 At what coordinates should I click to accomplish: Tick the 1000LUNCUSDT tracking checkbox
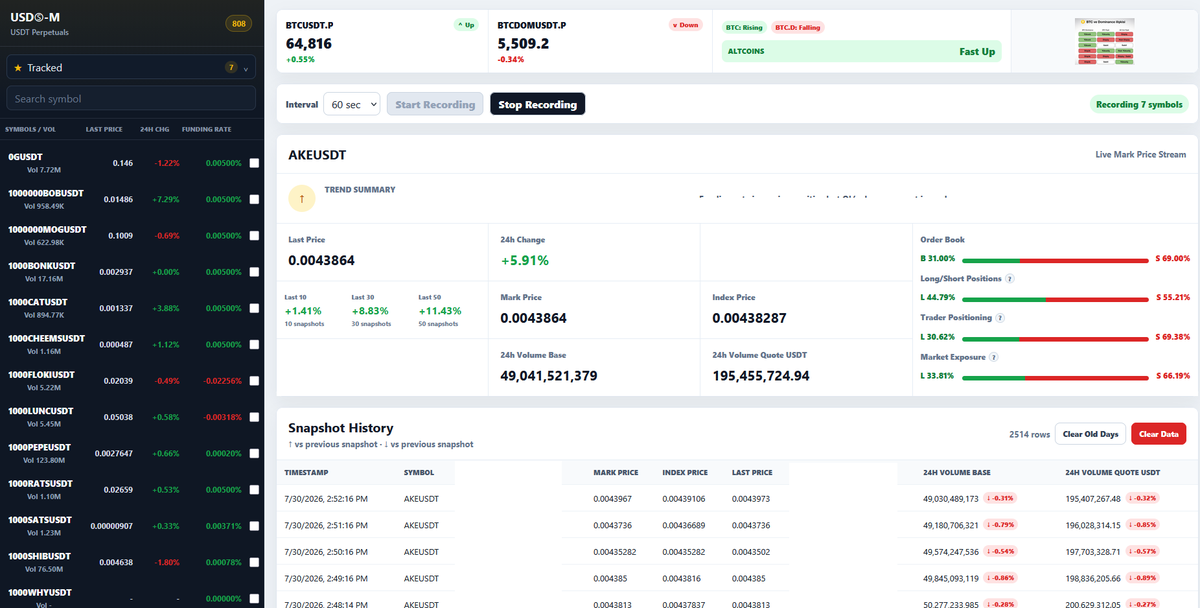coord(254,417)
